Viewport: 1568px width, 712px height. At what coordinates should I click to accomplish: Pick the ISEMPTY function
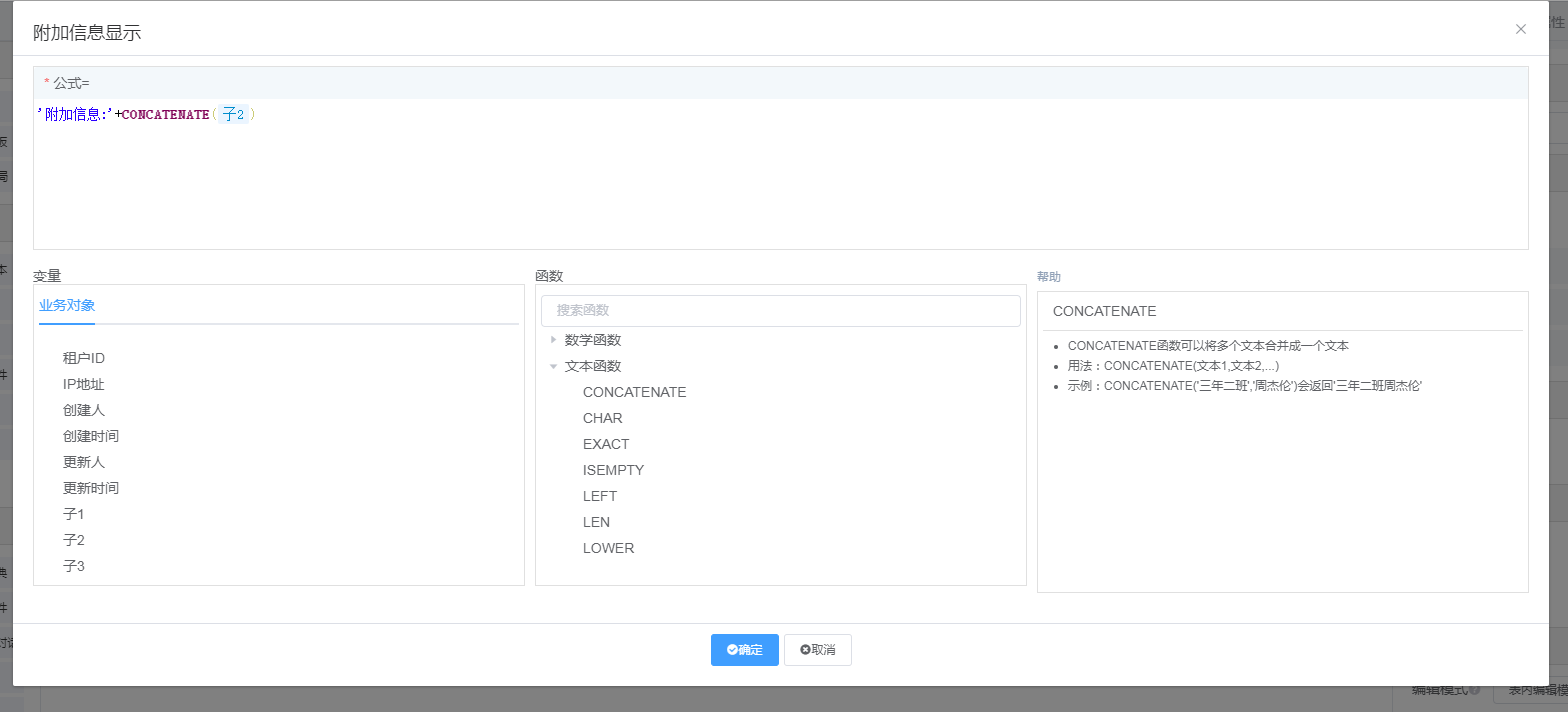point(613,470)
